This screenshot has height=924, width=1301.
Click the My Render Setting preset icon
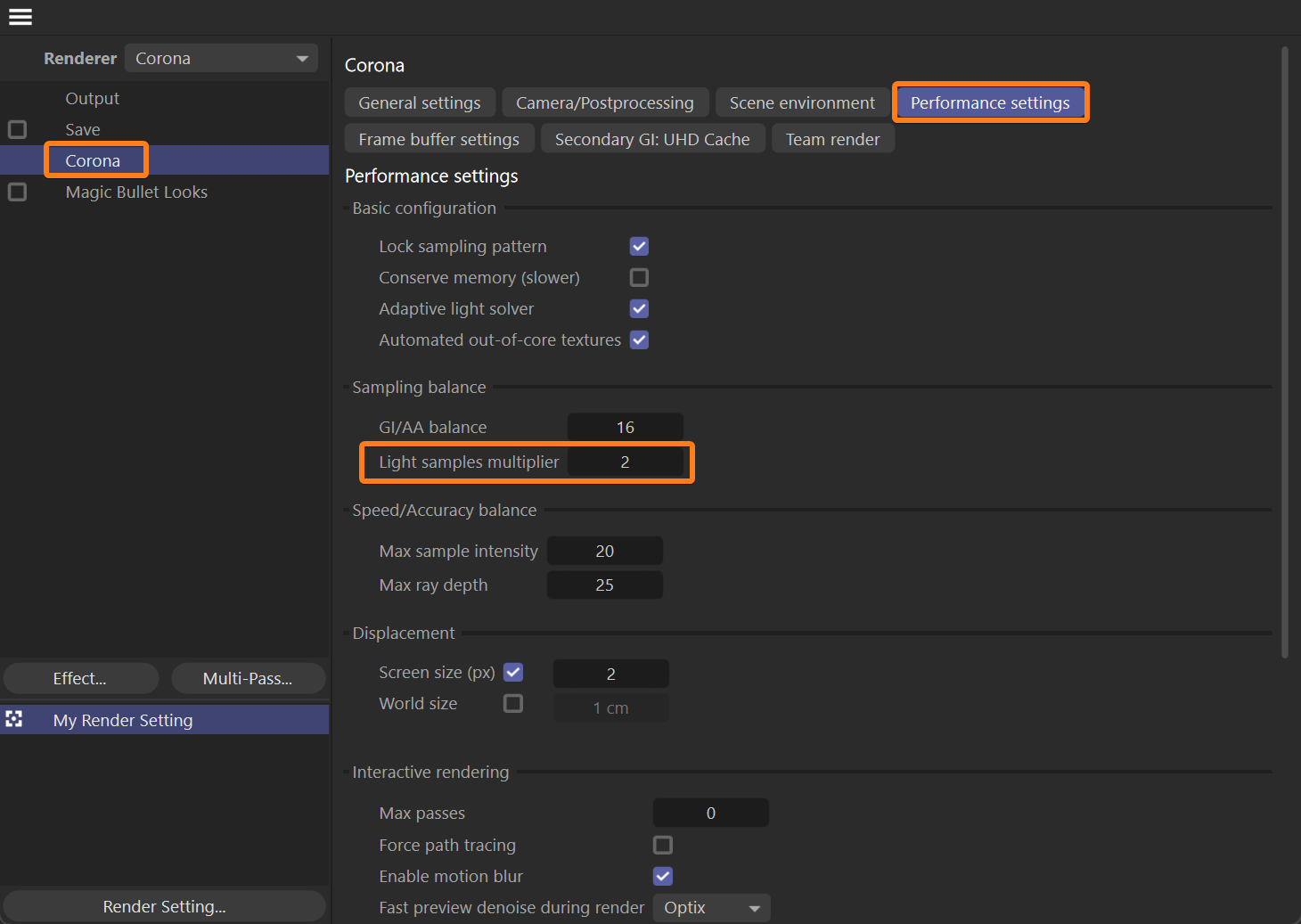pyautogui.click(x=14, y=719)
